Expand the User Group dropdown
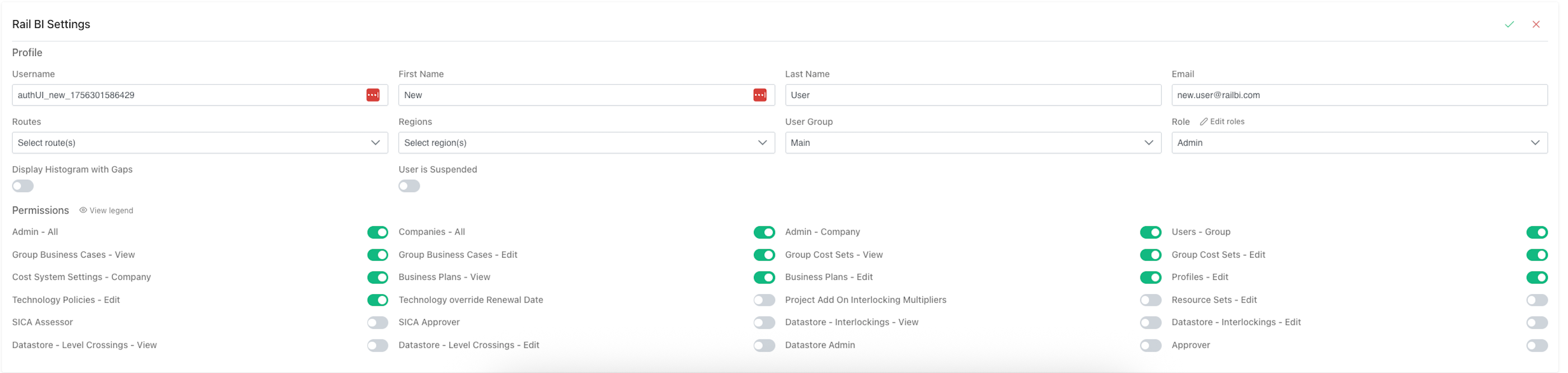The height and width of the screenshot is (373, 1568). click(x=972, y=143)
